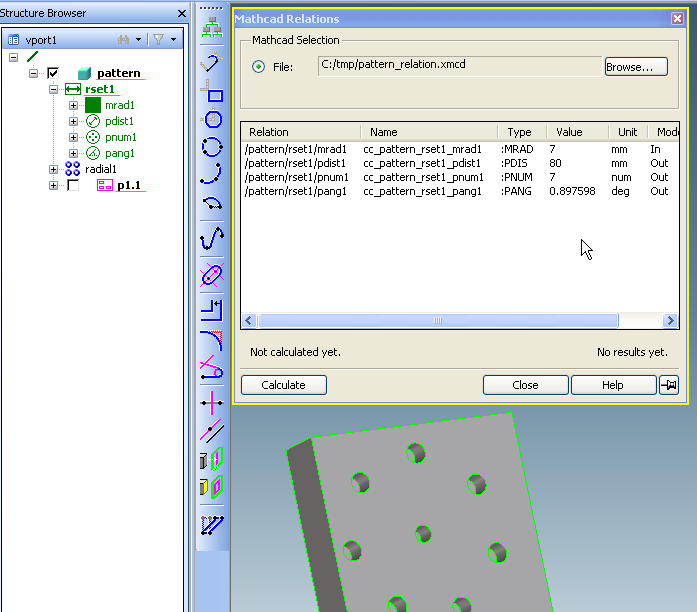Expand the p1.1 node
Viewport: 697px width, 612px height.
coord(53,185)
